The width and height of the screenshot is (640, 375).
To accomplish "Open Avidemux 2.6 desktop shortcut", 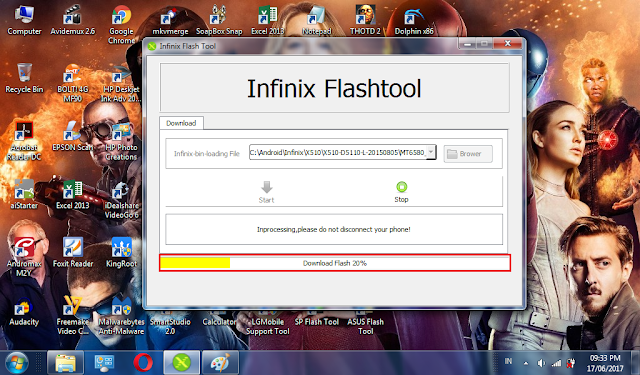I will [x=73, y=20].
